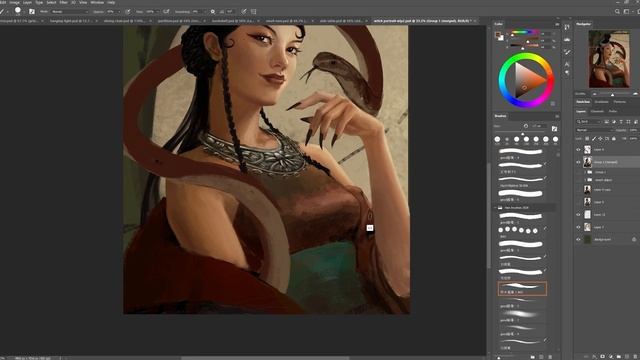Viewport: 640px width, 360px height.
Task: Switch to the Paths tab
Action: click(613, 111)
